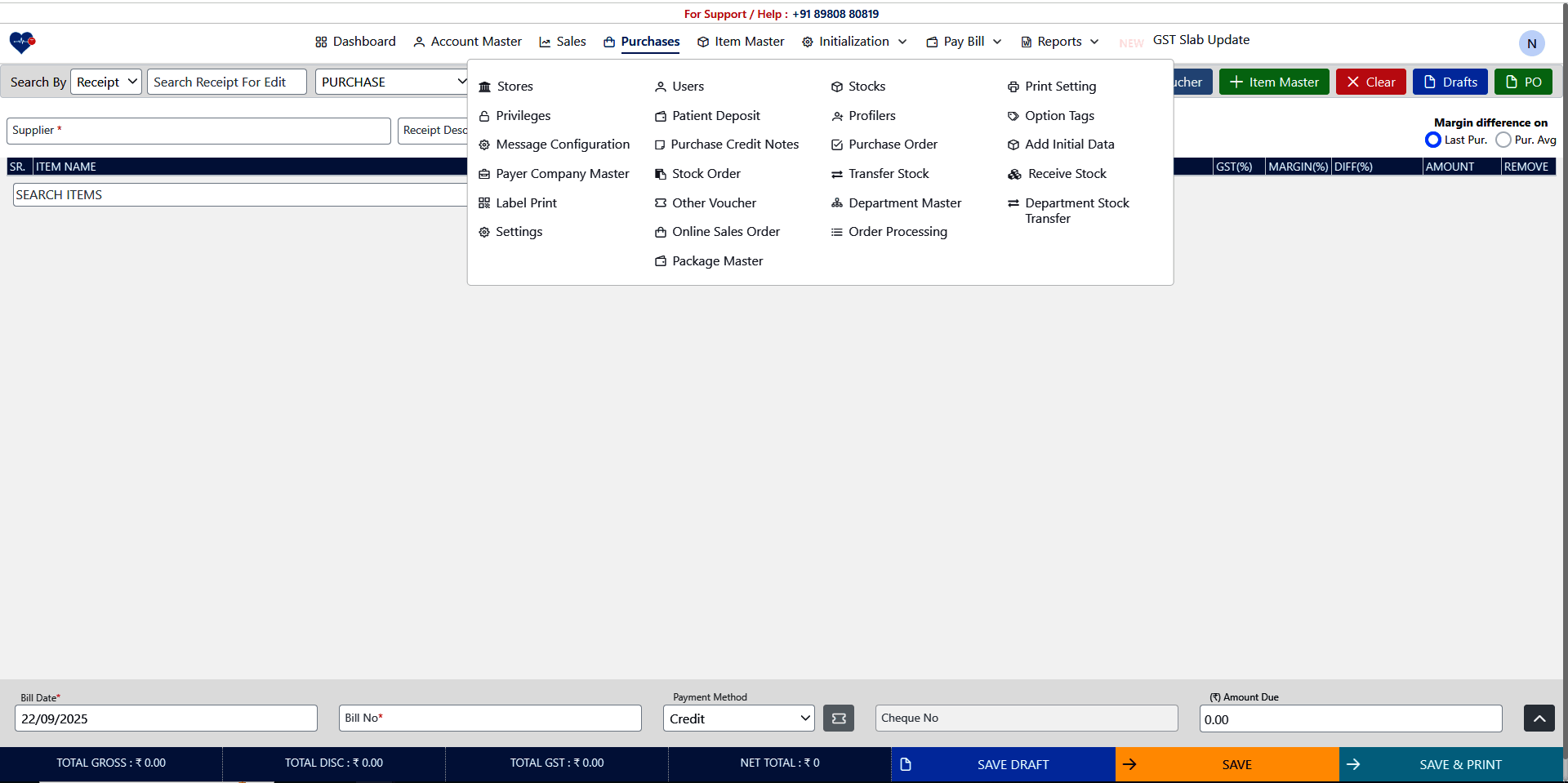Open the Search By Receipt dropdown

click(105, 82)
